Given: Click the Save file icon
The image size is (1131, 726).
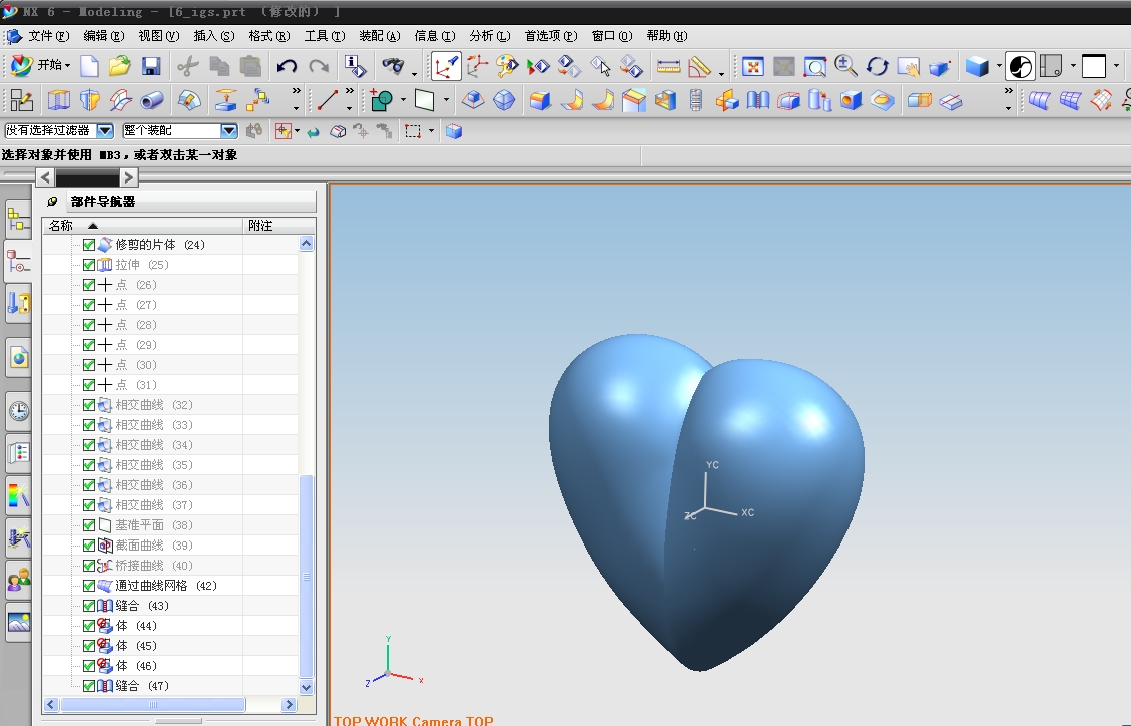Looking at the screenshot, I should (x=151, y=67).
